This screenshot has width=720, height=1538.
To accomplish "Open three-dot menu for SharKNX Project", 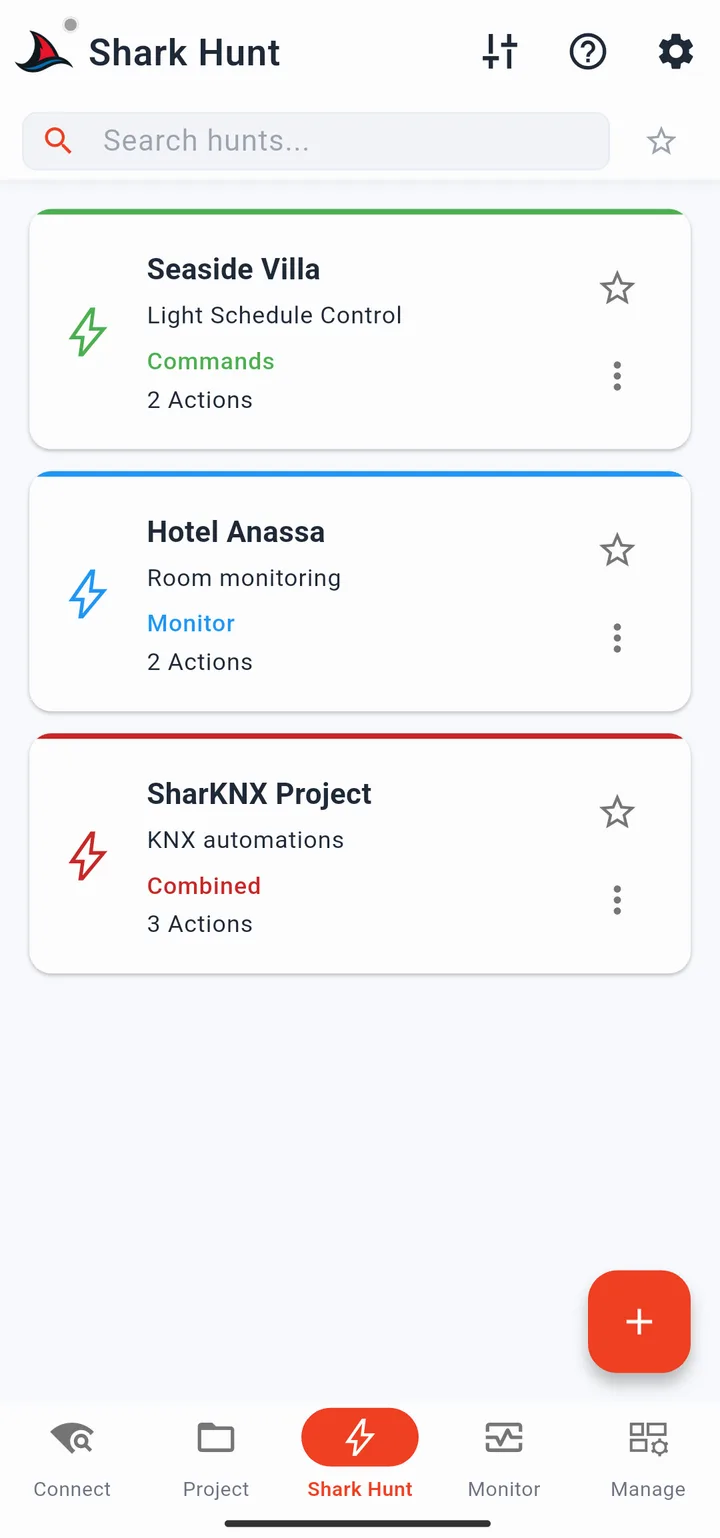I will (x=617, y=900).
